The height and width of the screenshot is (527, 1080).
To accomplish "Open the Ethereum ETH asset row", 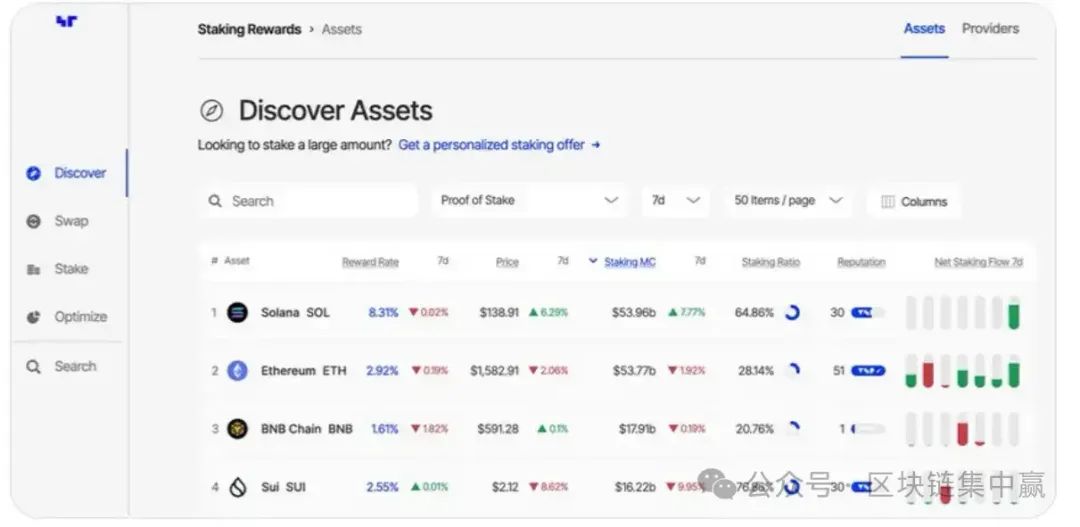I will pos(616,371).
